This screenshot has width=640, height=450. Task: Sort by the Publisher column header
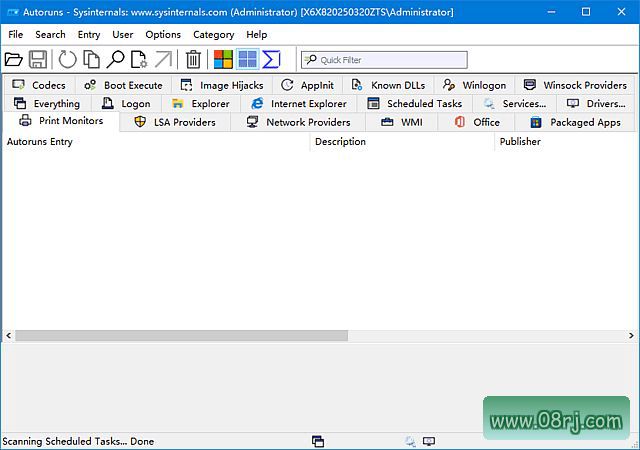point(566,142)
